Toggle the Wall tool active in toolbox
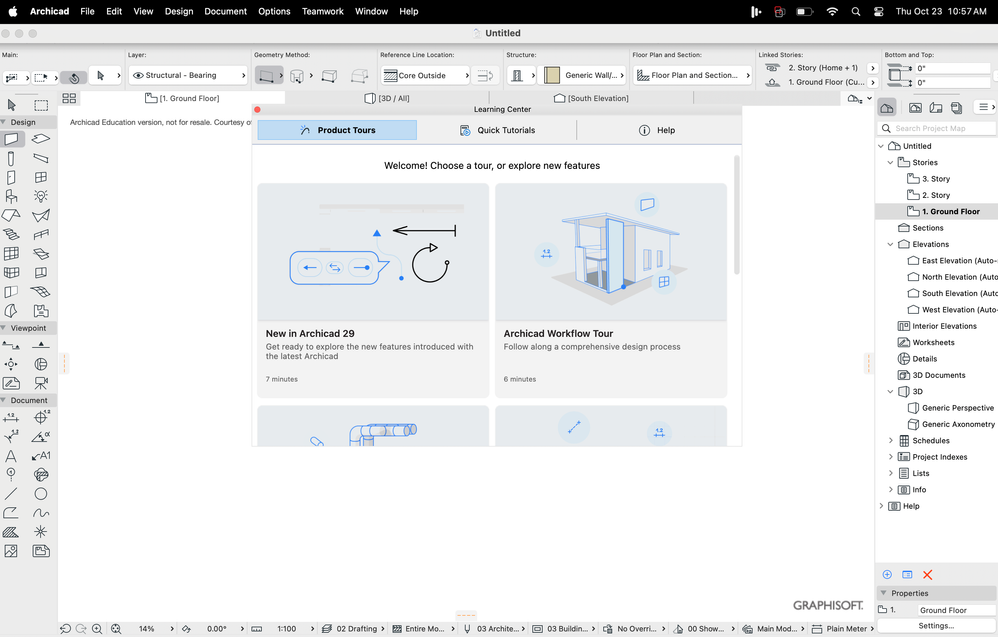998x637 pixels. [11, 139]
